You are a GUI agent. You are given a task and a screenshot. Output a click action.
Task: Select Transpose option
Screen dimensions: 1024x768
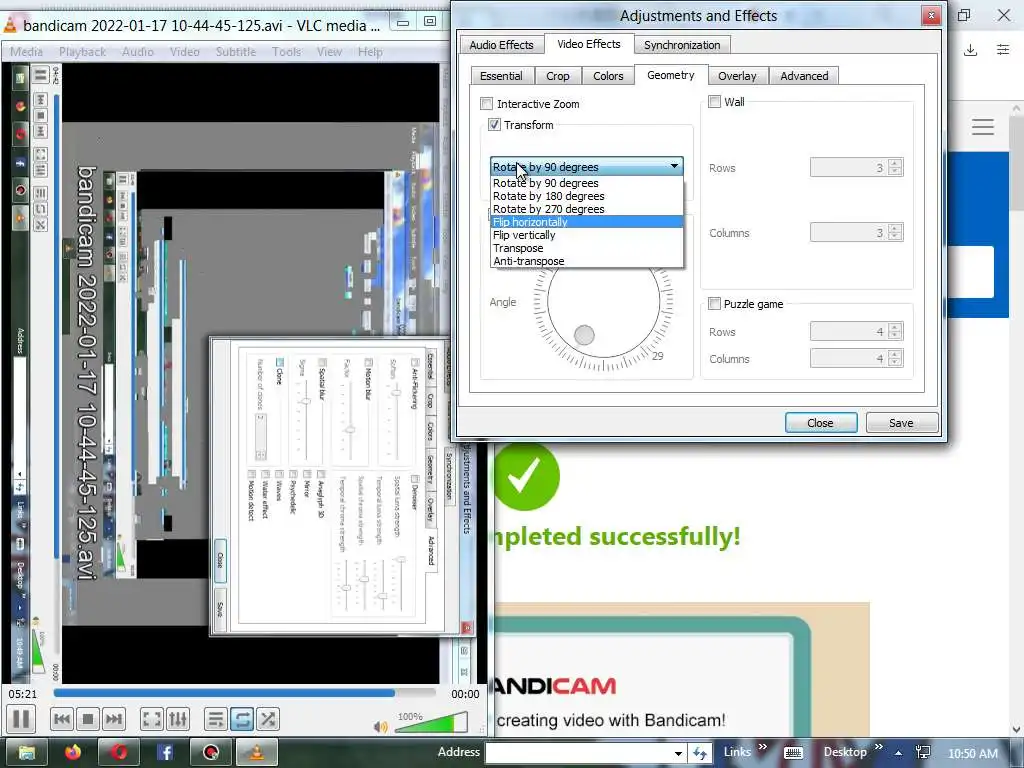[587, 248]
